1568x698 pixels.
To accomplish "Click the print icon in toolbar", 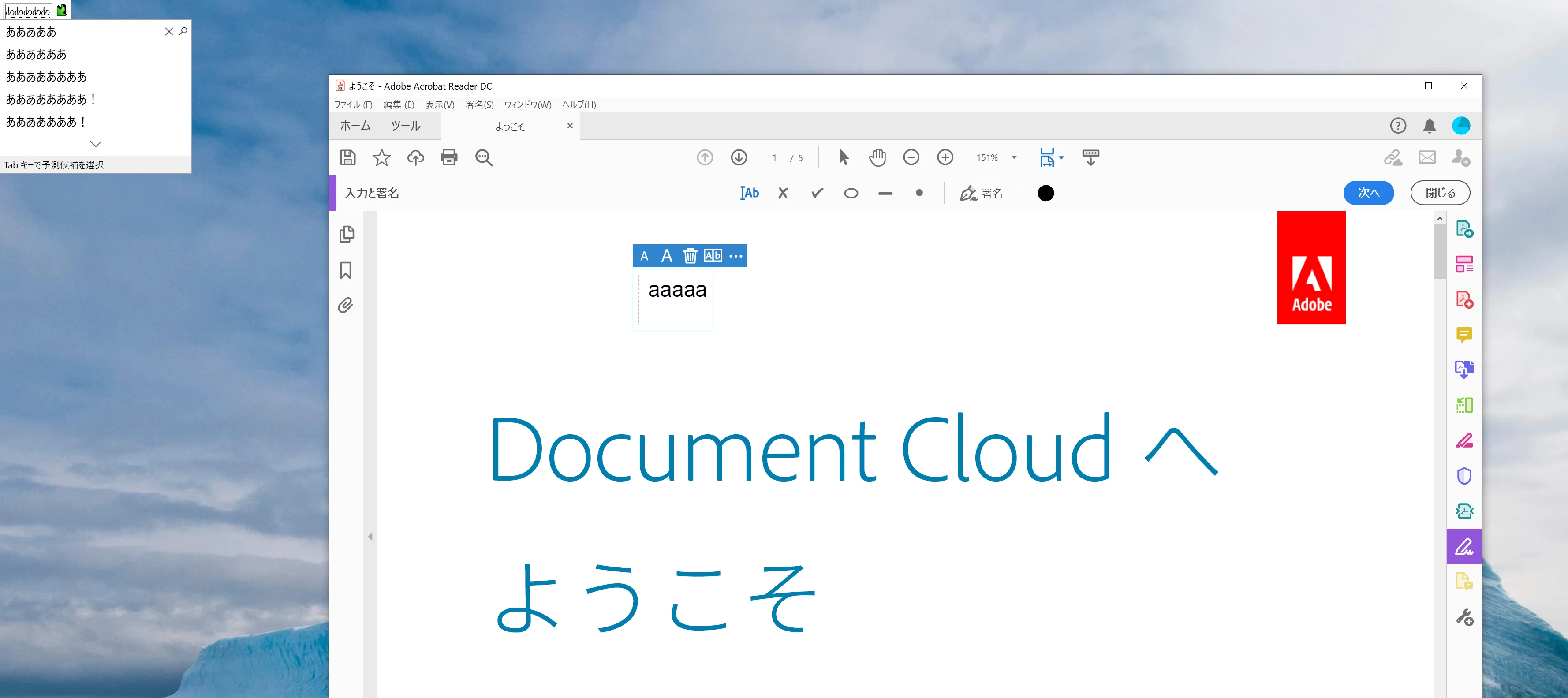I will 448,157.
